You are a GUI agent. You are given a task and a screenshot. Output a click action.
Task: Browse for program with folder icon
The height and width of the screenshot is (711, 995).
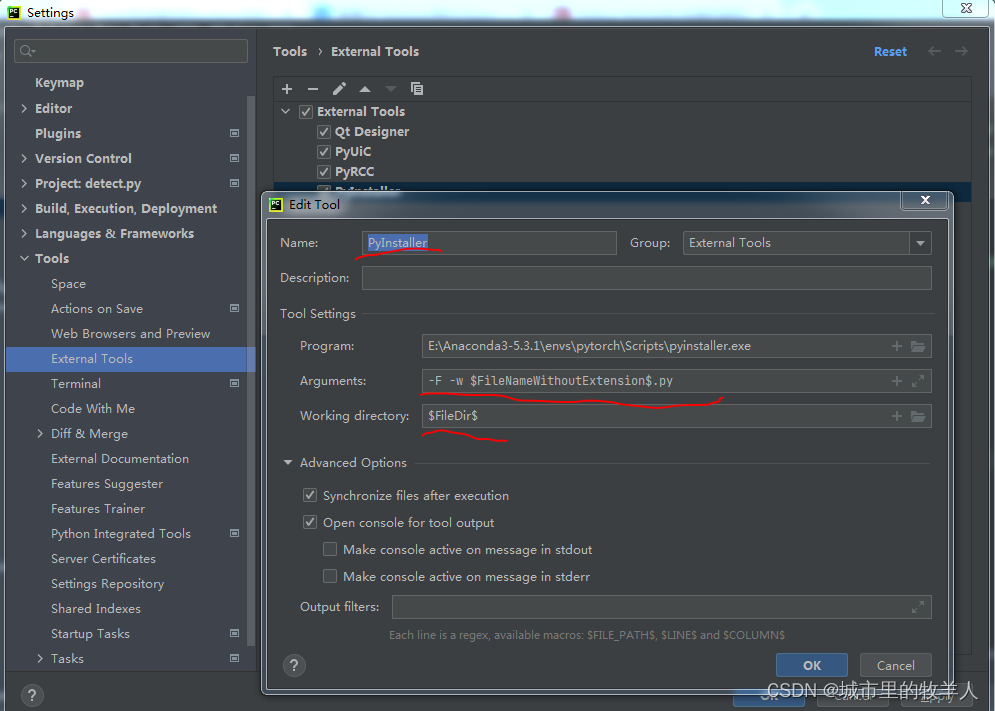(918, 346)
